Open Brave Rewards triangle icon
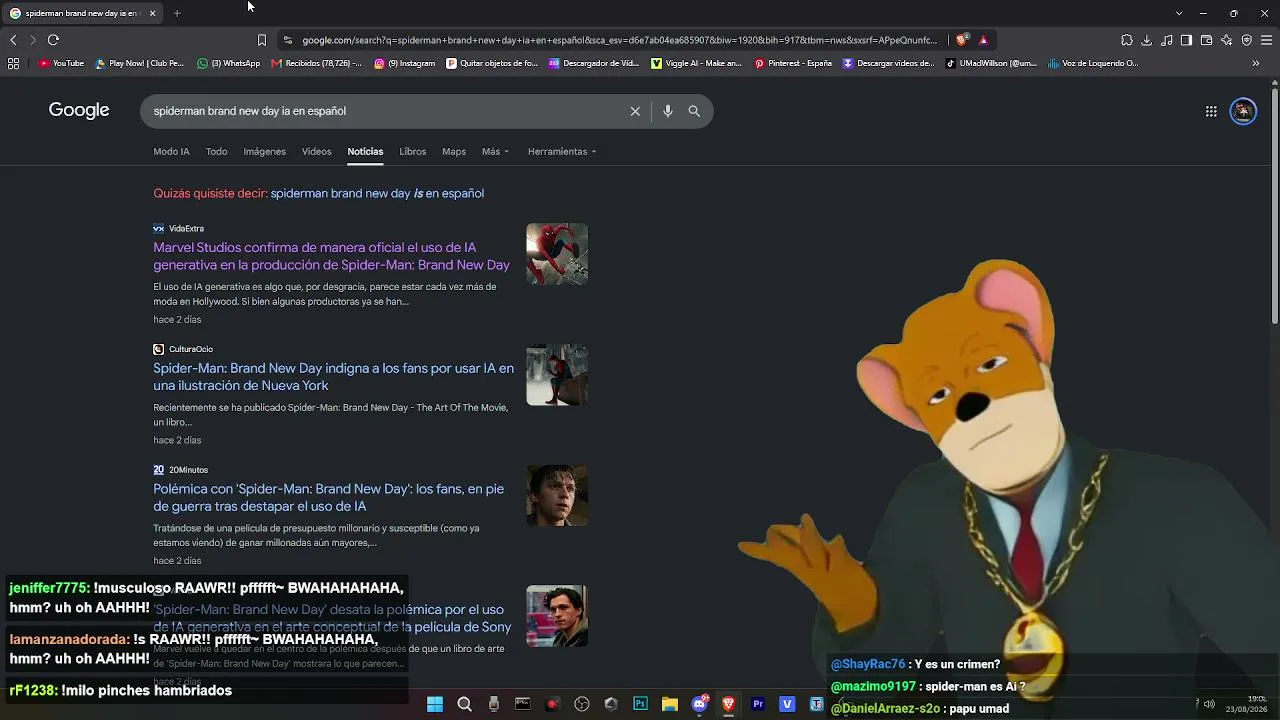 pos(983,40)
